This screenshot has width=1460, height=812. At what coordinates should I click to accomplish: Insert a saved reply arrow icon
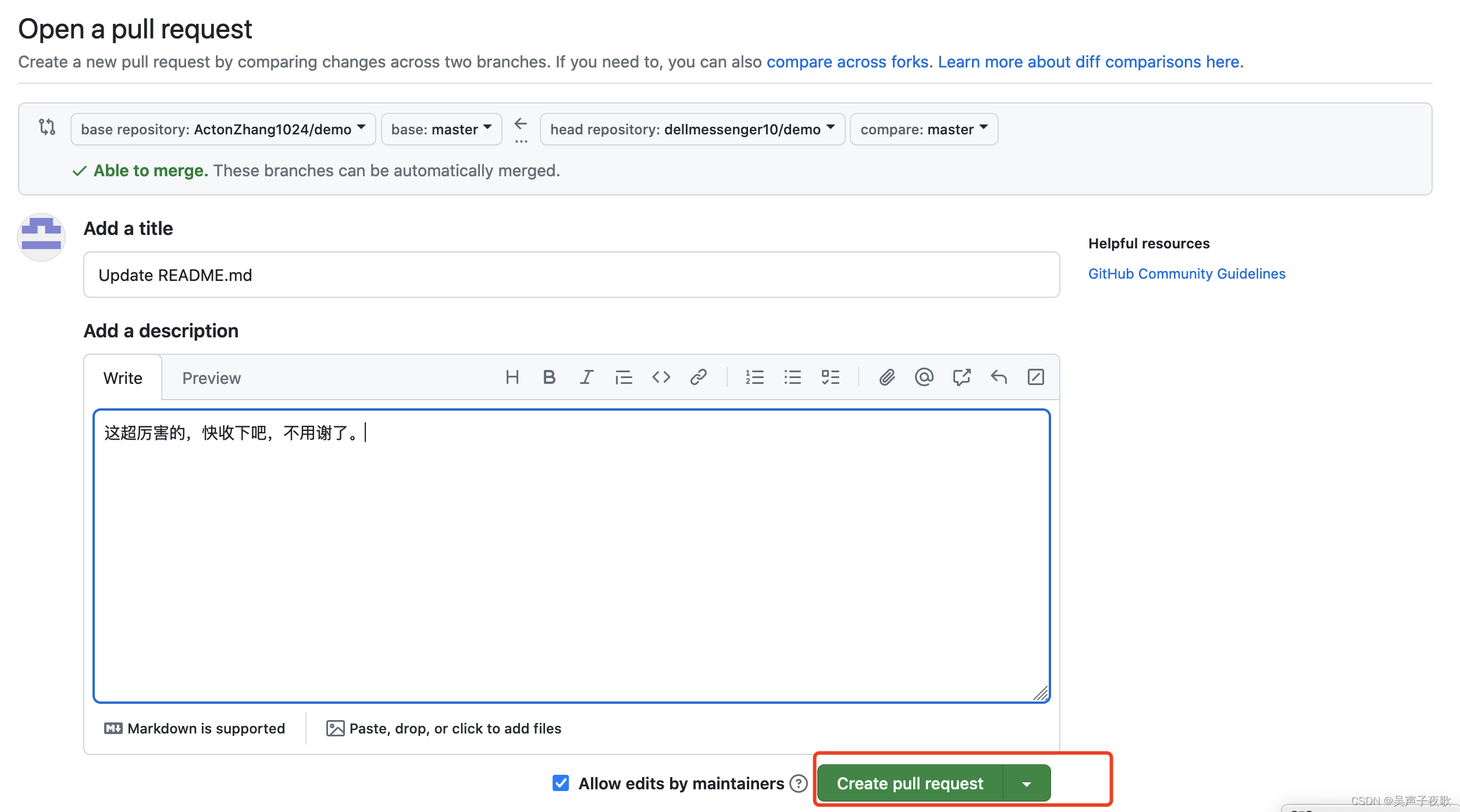[999, 377]
